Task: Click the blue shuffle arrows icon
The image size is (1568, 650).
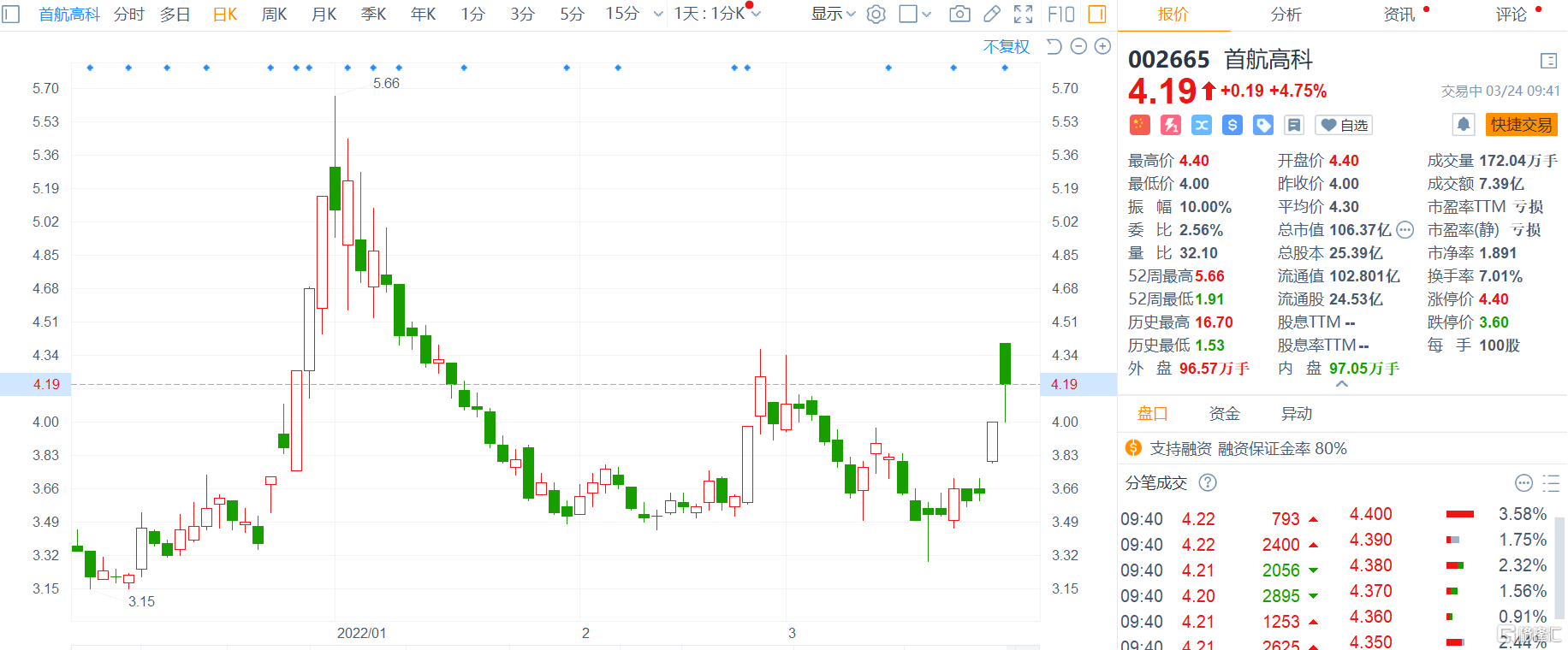Action: coord(1202,125)
